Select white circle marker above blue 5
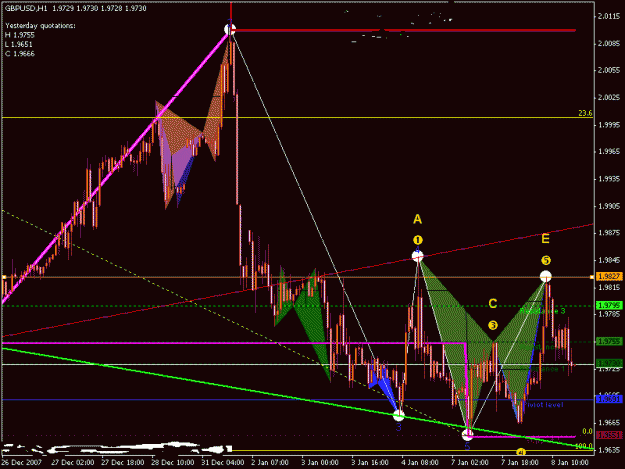The height and width of the screenshot is (469, 625). [467, 435]
